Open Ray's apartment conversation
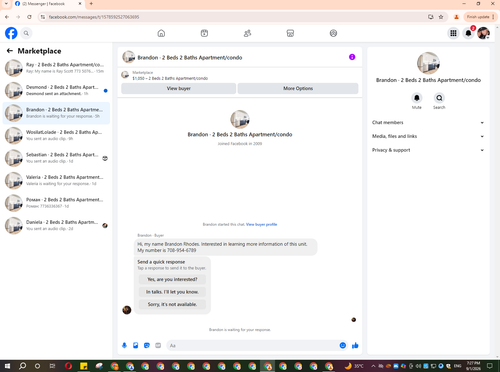500x372 pixels. pos(56,68)
